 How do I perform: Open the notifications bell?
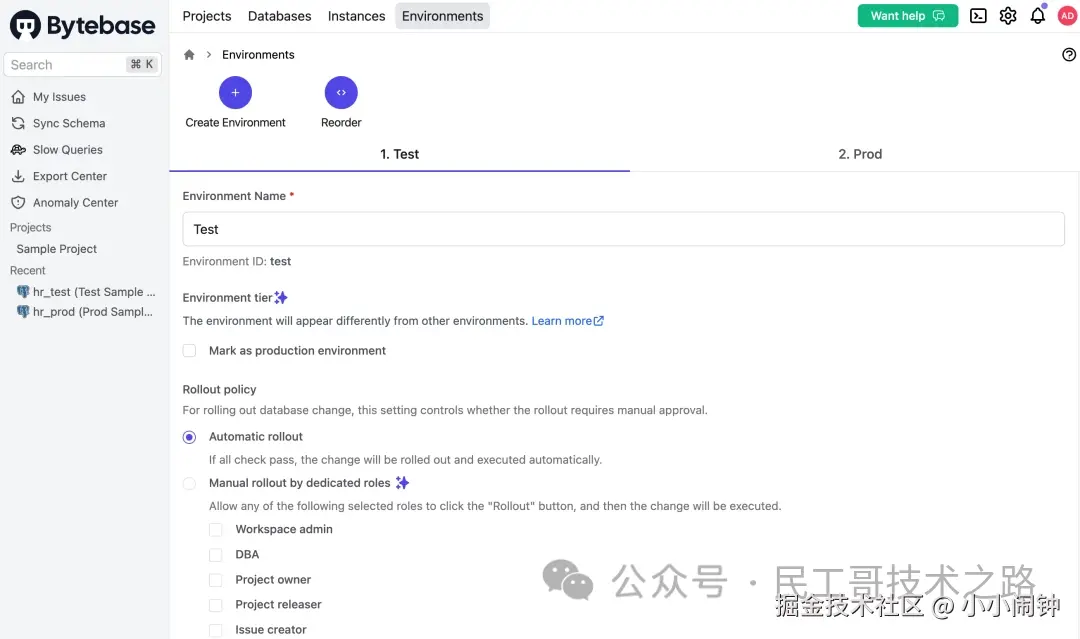tap(1038, 16)
